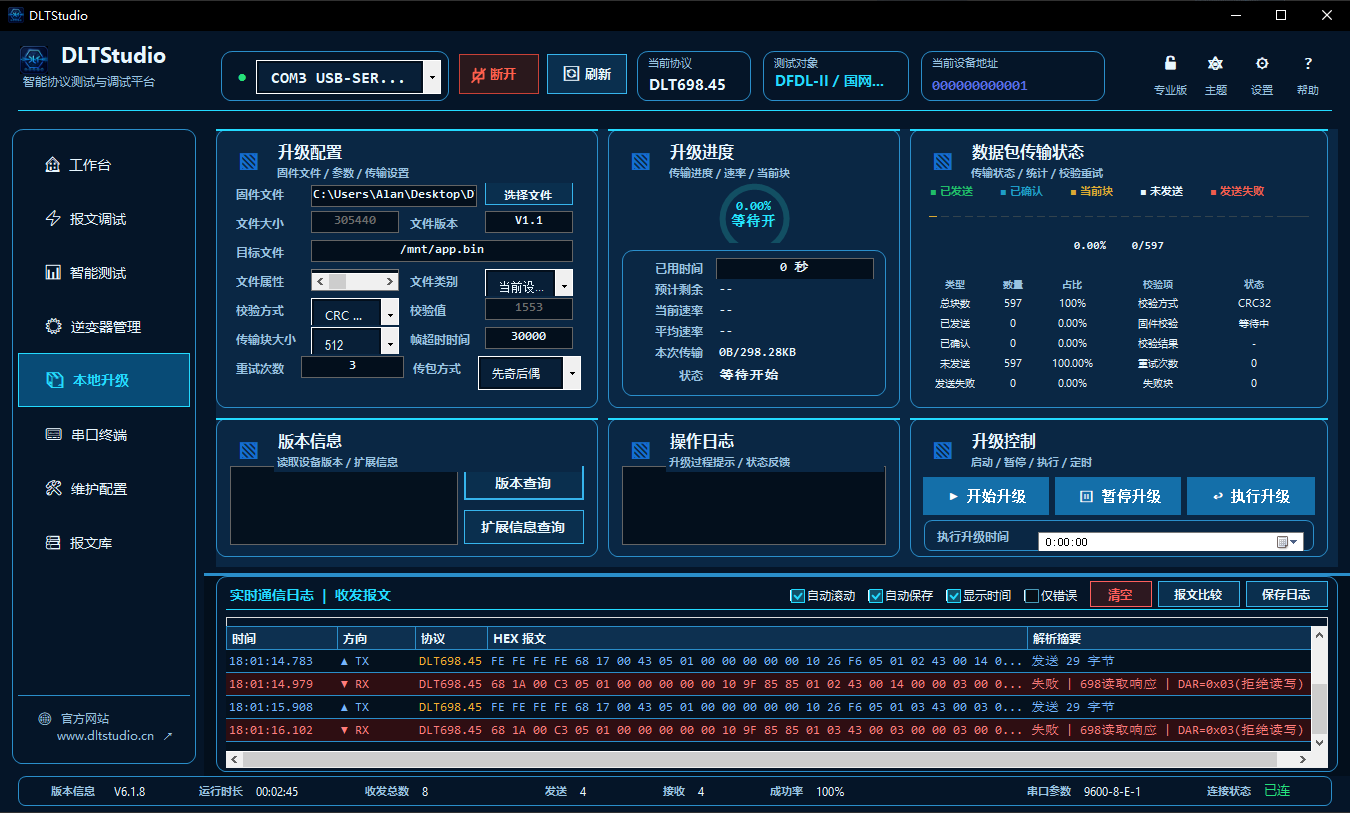Open the 专业版 lock icon
The image size is (1350, 813).
point(1170,64)
